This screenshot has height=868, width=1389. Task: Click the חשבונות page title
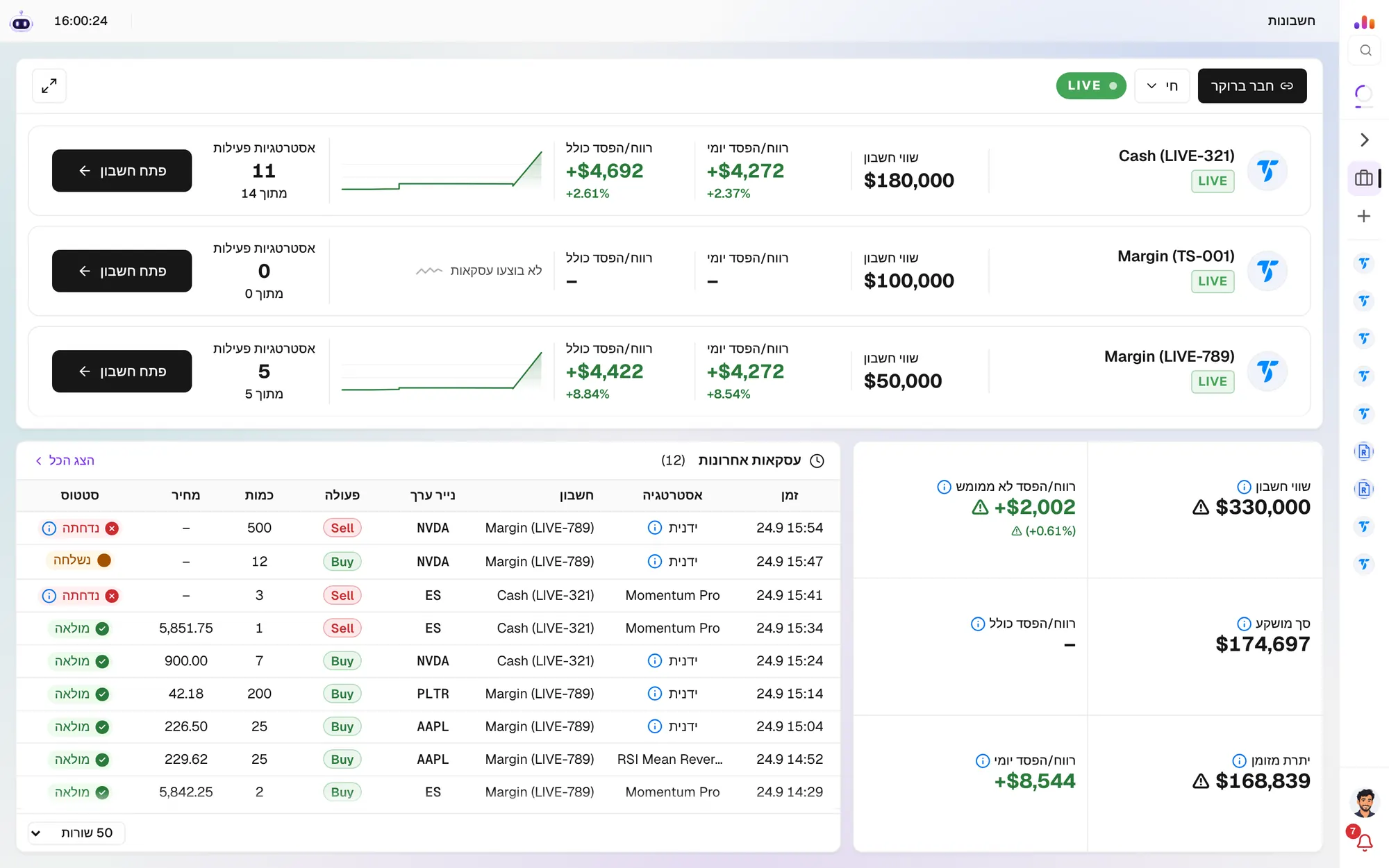(1291, 21)
